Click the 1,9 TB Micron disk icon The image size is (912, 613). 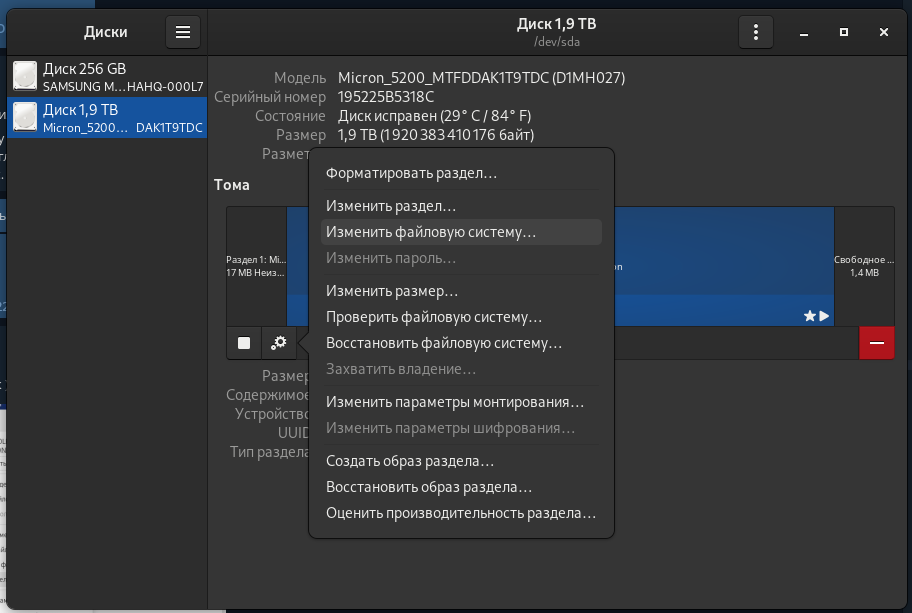[26, 118]
